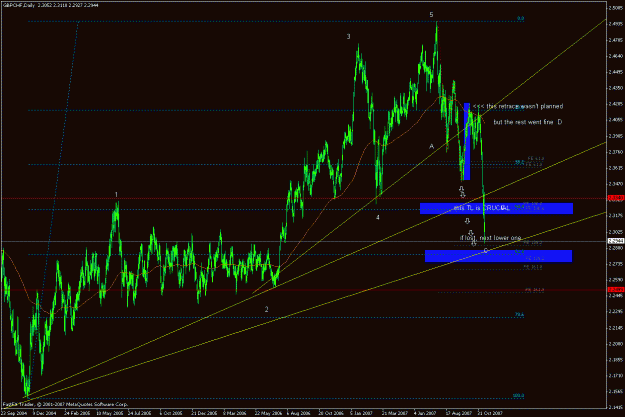Select the lower blue support zone rectangle
Viewport: 625px width, 417px height.
[x=498, y=256]
